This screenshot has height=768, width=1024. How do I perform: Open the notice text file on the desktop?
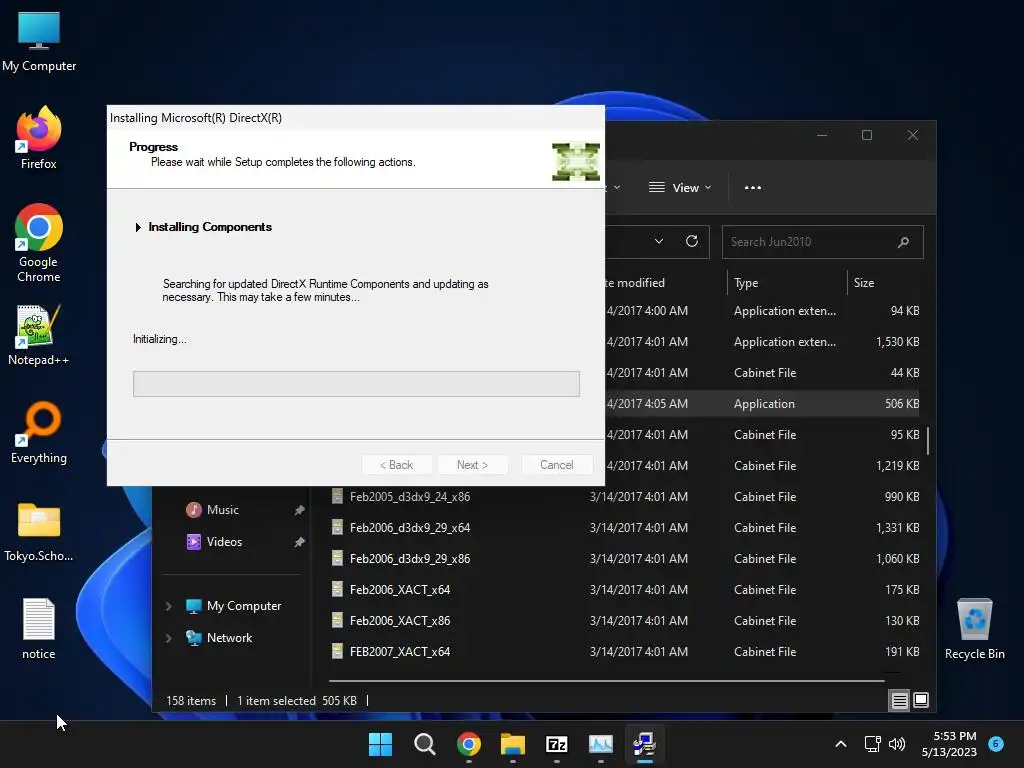pos(39,628)
